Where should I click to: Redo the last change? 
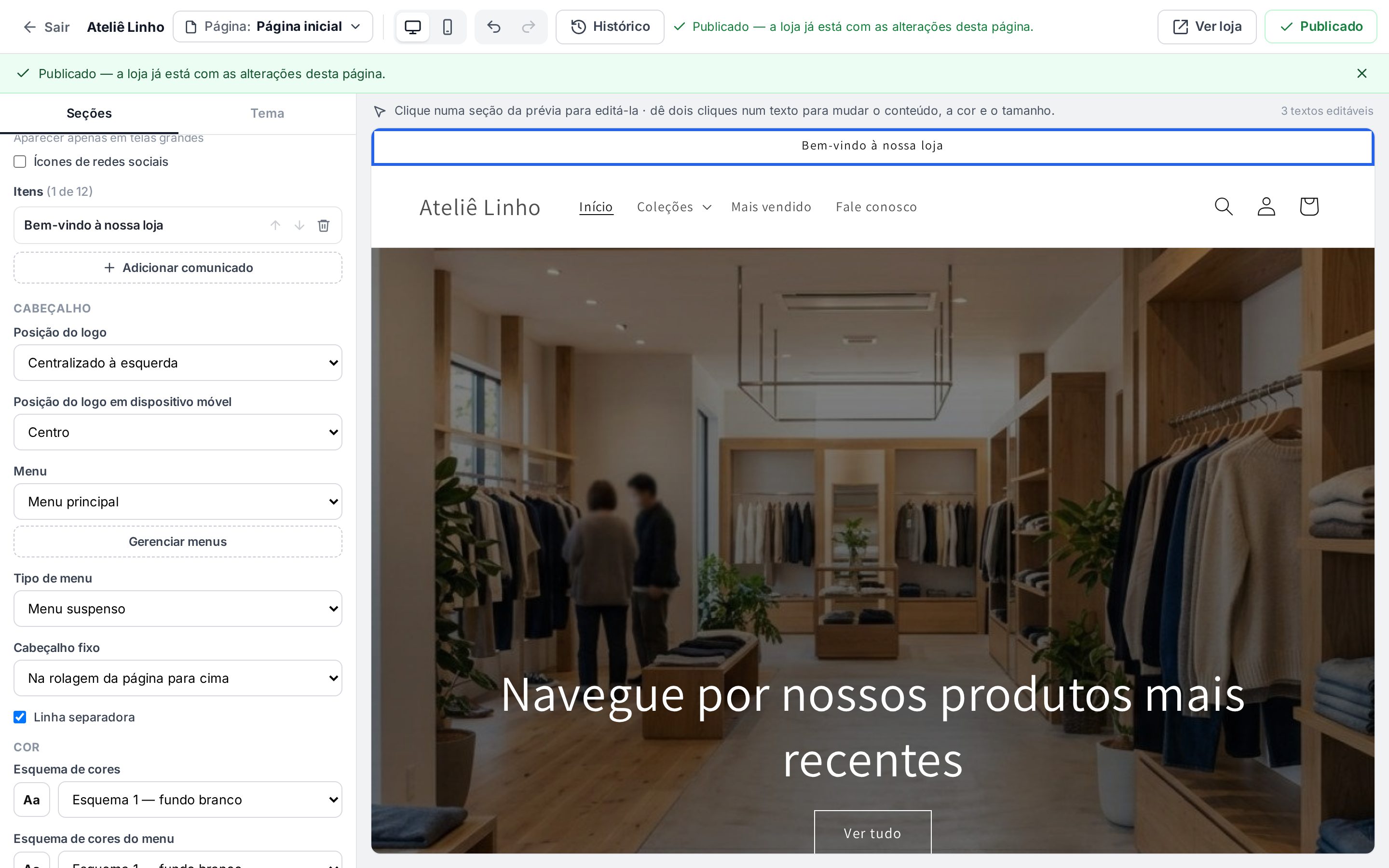[x=528, y=27]
